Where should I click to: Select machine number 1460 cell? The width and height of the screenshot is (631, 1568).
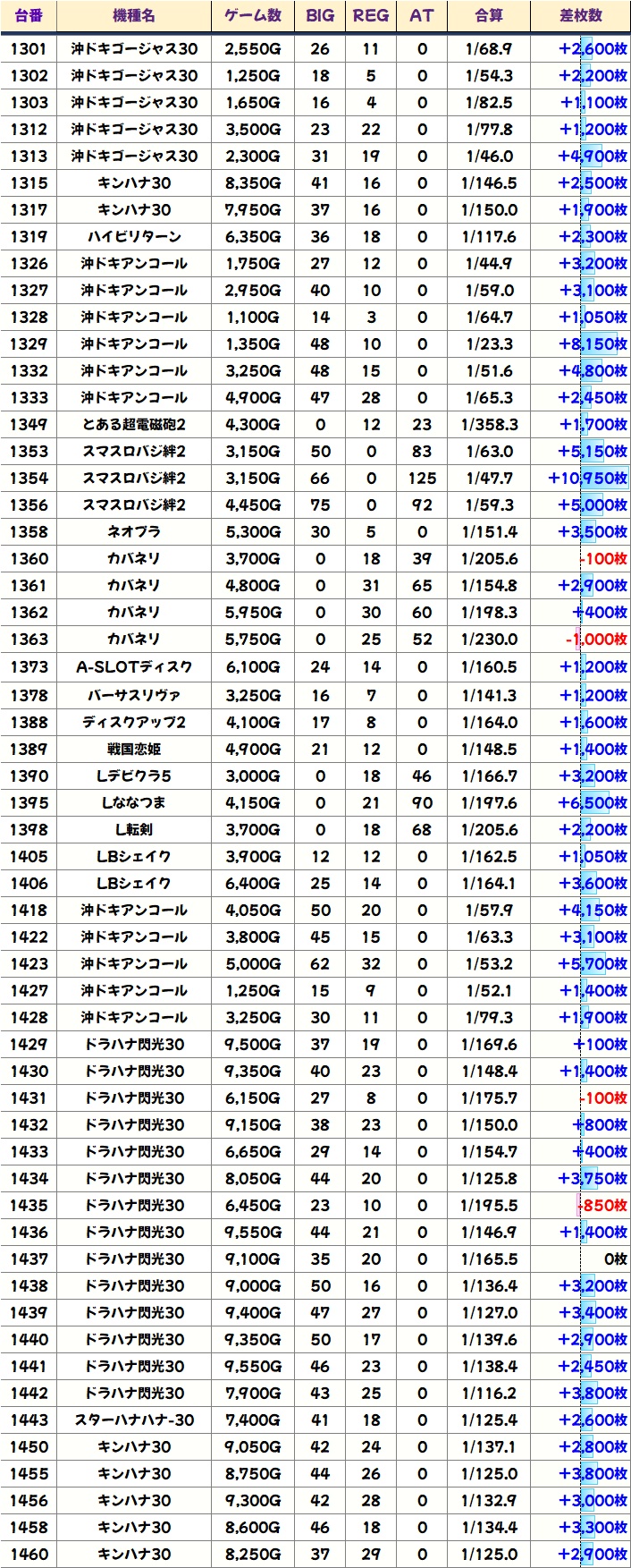(x=29, y=1555)
